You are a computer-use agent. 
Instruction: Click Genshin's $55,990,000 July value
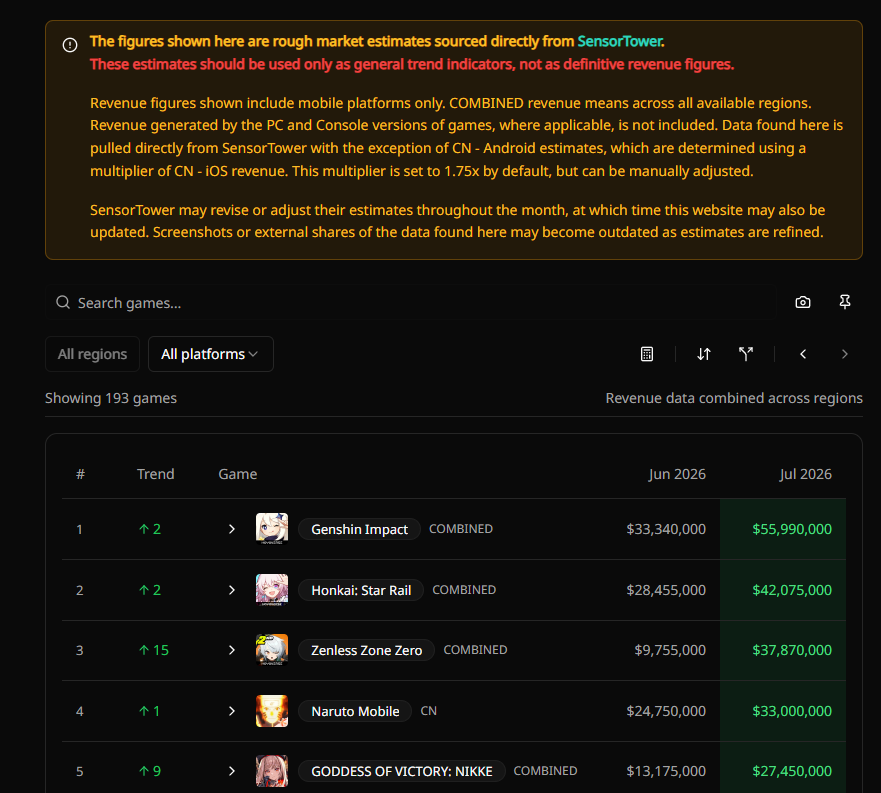pyautogui.click(x=792, y=529)
